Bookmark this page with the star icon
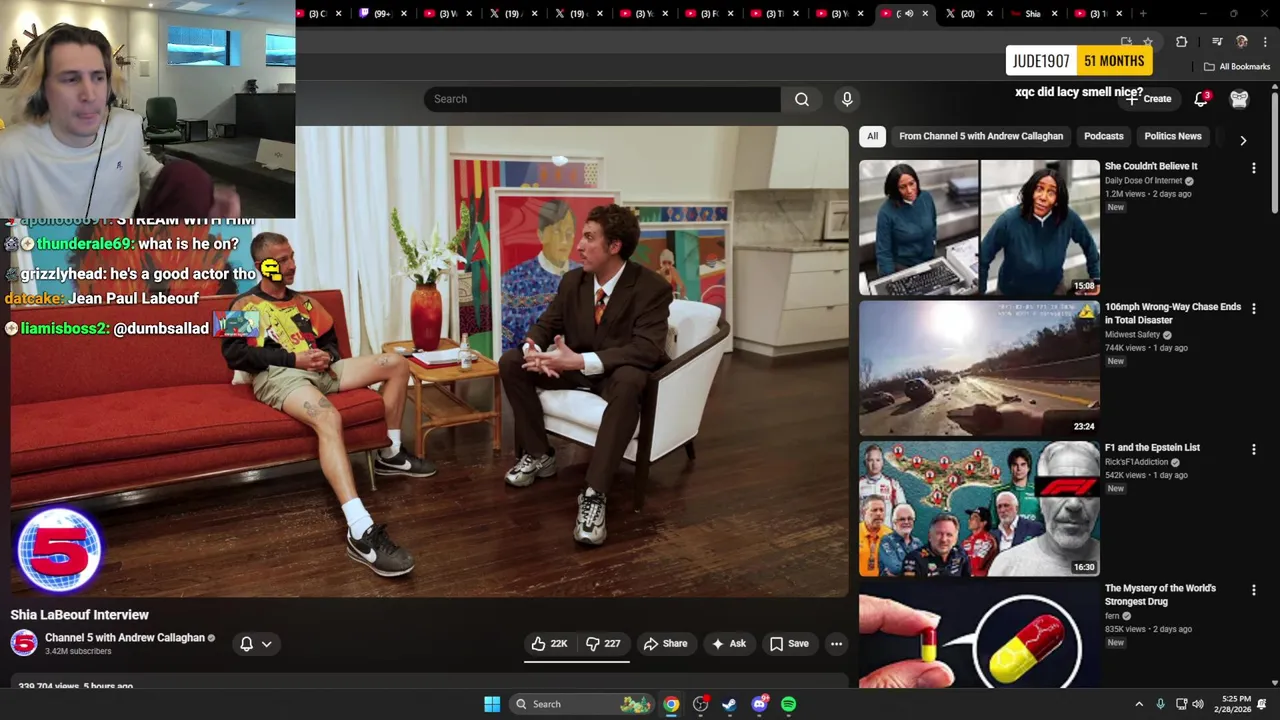Image resolution: width=1280 pixels, height=720 pixels. click(1148, 42)
